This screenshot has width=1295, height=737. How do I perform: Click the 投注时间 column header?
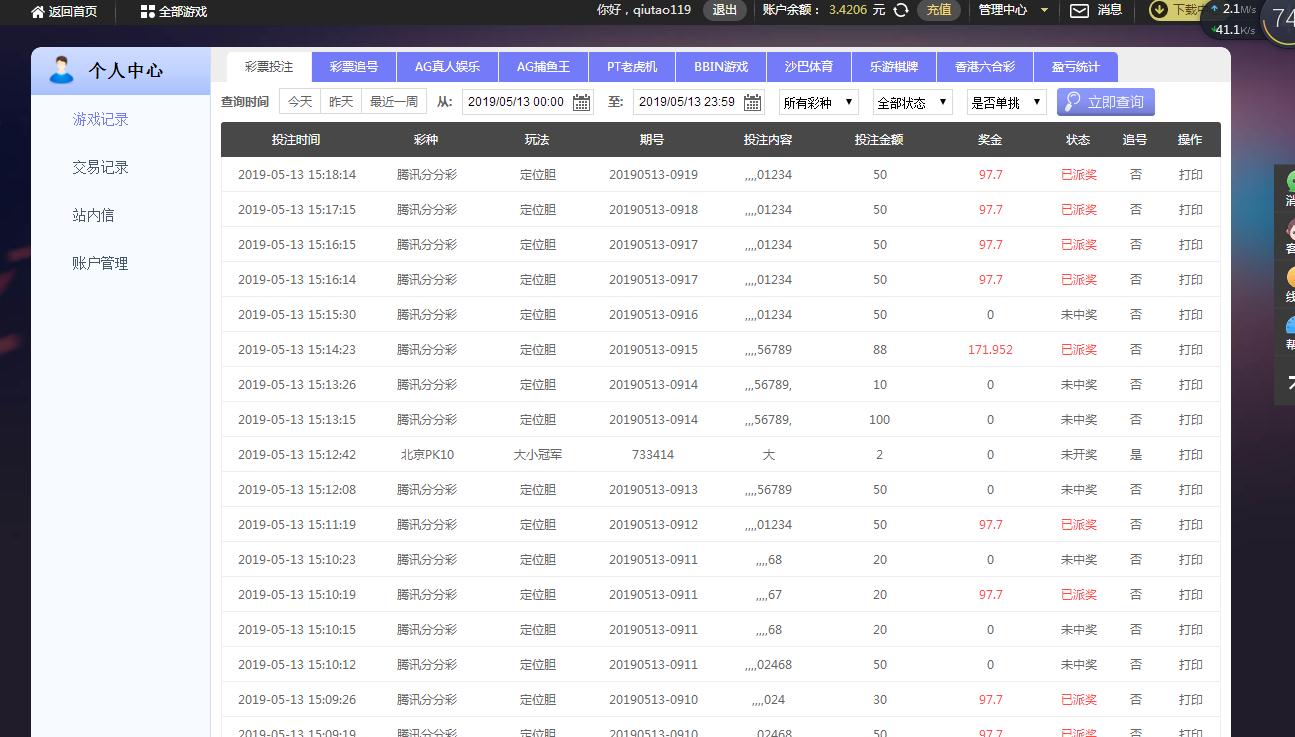[296, 140]
